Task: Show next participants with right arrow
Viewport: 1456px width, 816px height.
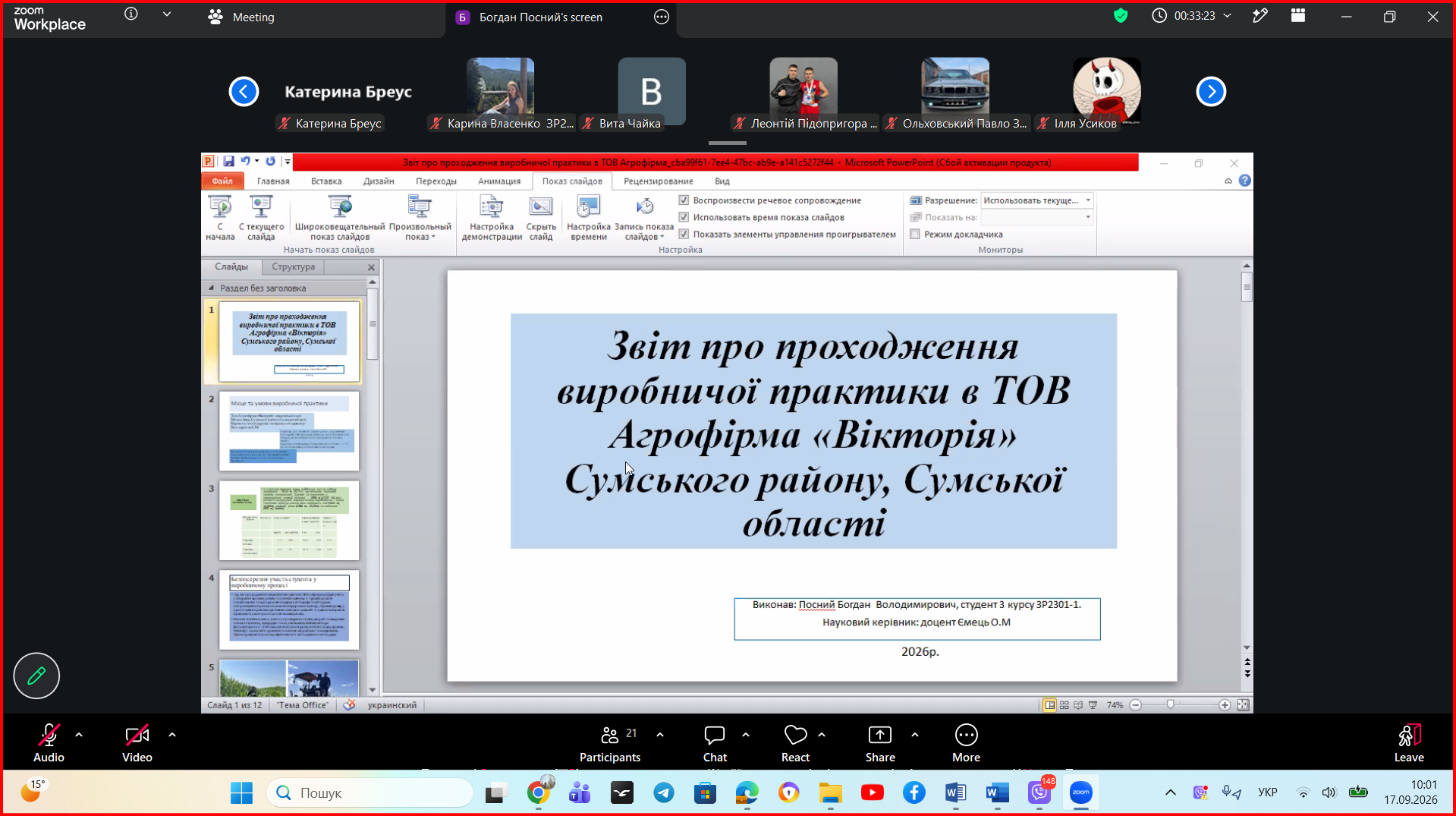Action: coord(1211,92)
